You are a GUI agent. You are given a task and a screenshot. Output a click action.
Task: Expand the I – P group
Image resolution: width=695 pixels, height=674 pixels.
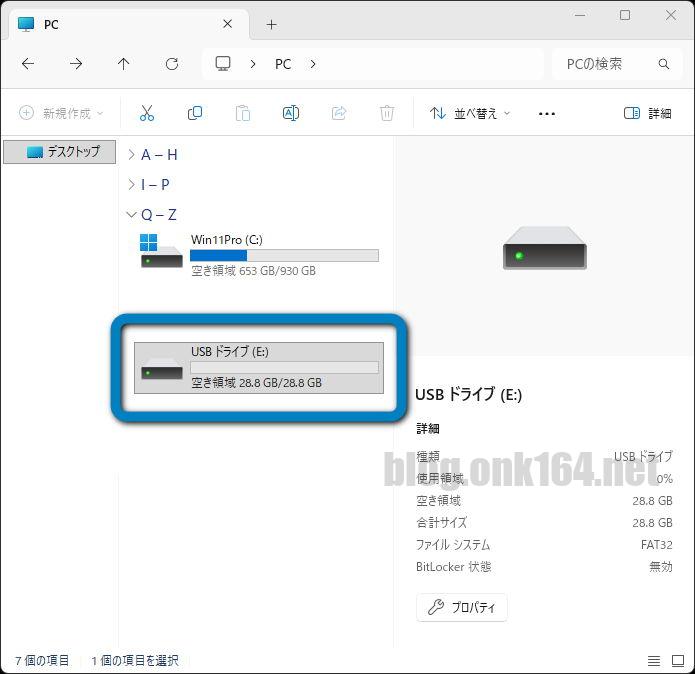pyautogui.click(x=131, y=185)
